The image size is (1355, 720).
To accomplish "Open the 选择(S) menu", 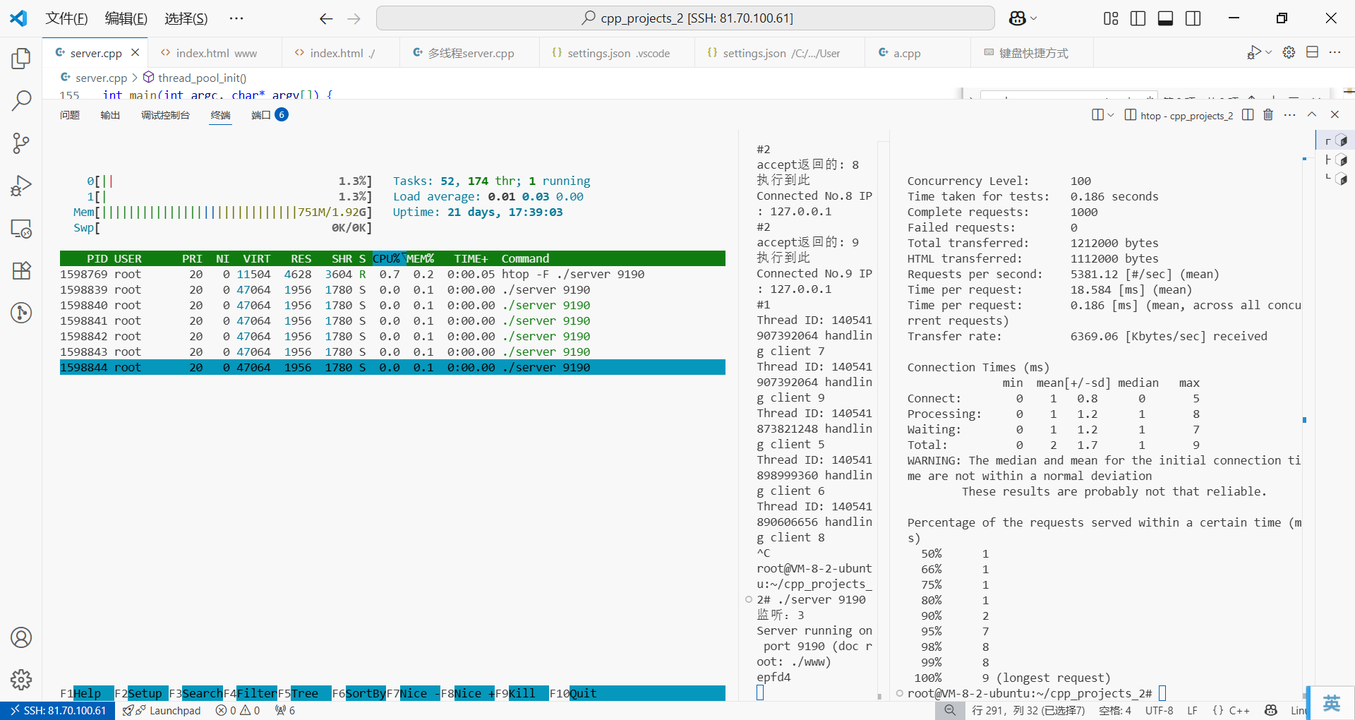I will tap(186, 18).
